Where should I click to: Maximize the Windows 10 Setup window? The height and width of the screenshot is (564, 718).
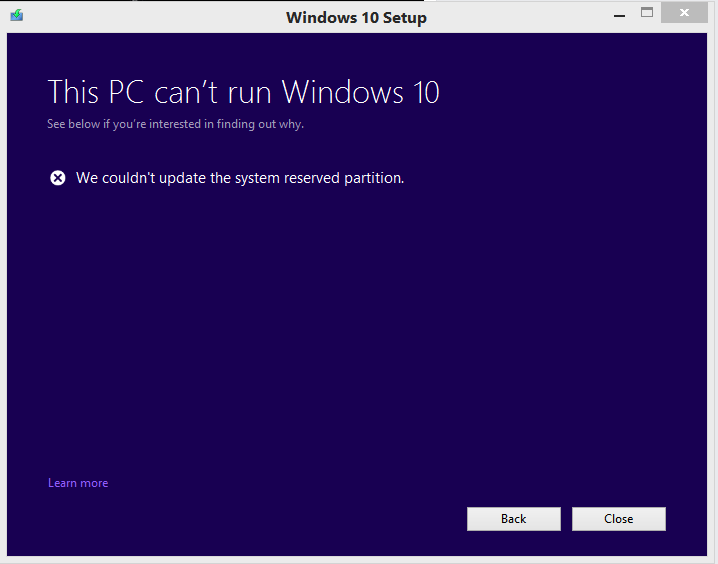click(x=647, y=13)
